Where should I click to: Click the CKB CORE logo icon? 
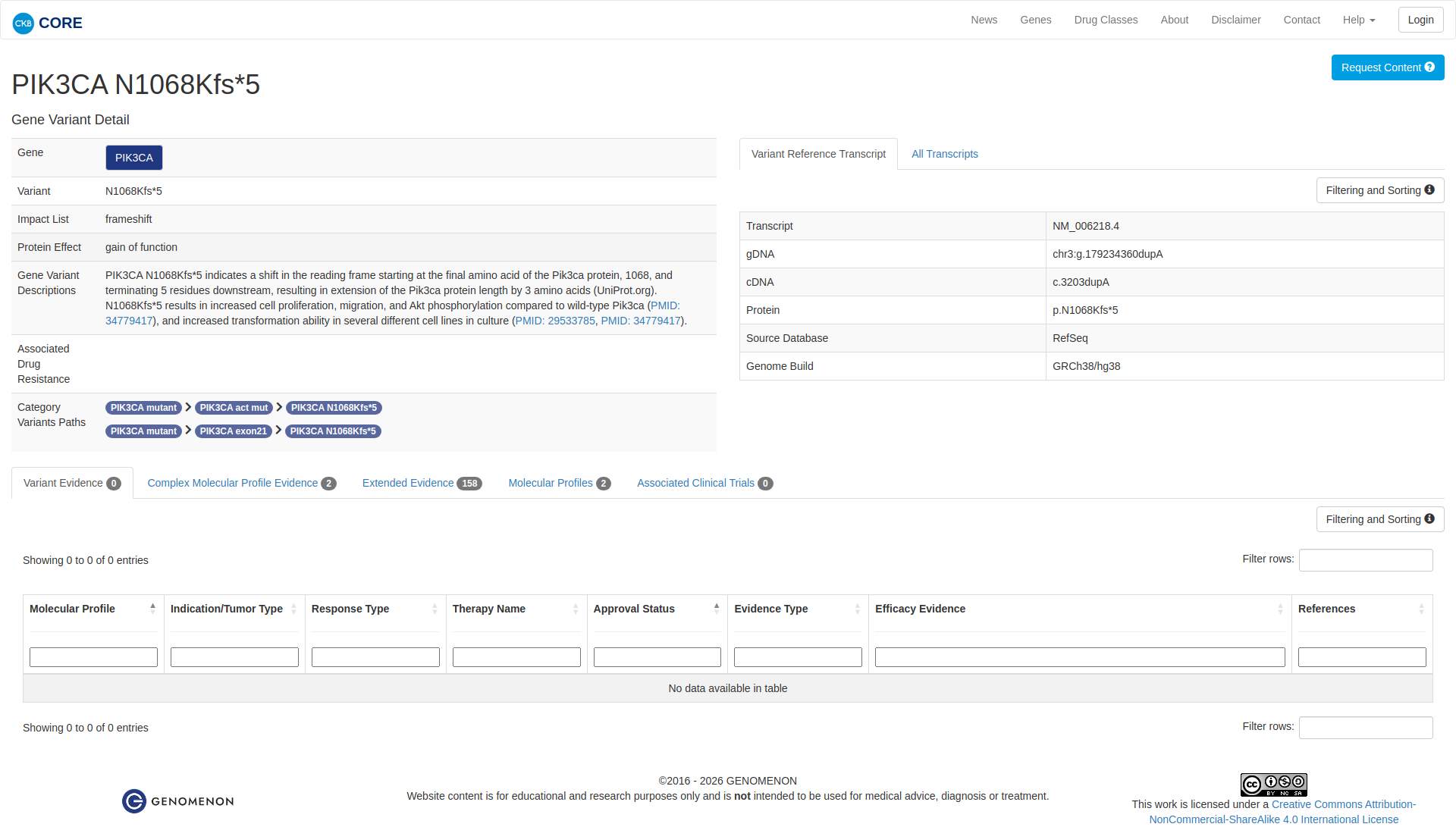tap(24, 23)
